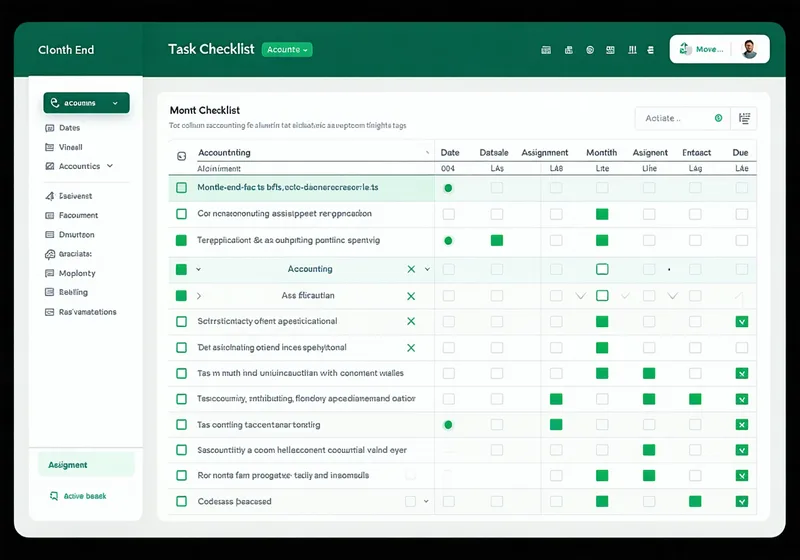Click the green icon in Actiate field

(718, 118)
